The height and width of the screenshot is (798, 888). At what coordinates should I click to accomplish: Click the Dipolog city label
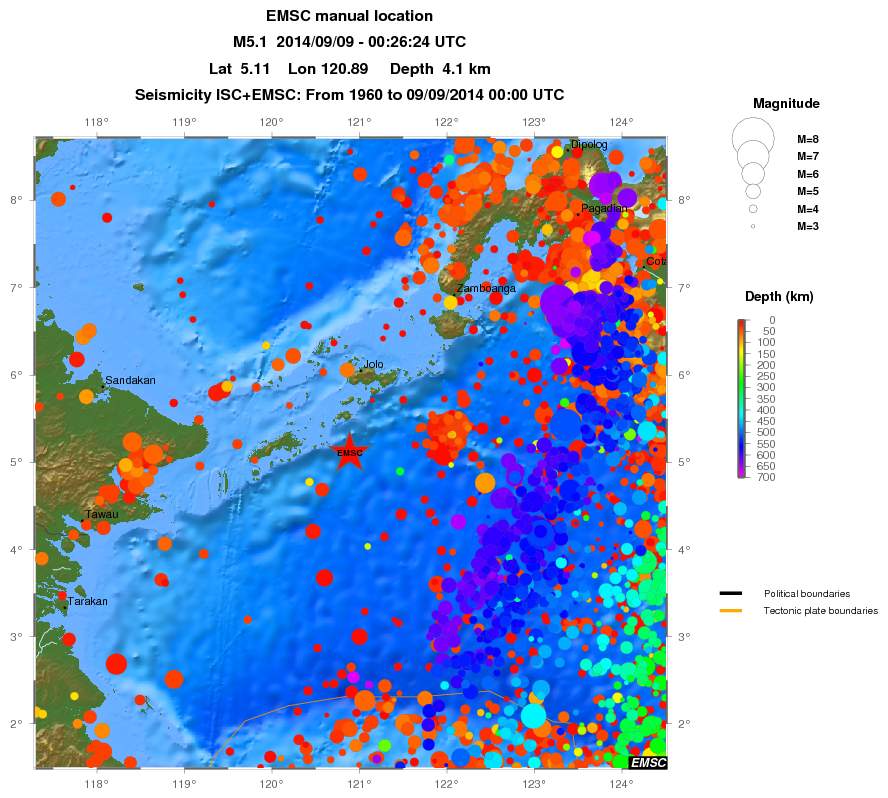click(x=589, y=144)
